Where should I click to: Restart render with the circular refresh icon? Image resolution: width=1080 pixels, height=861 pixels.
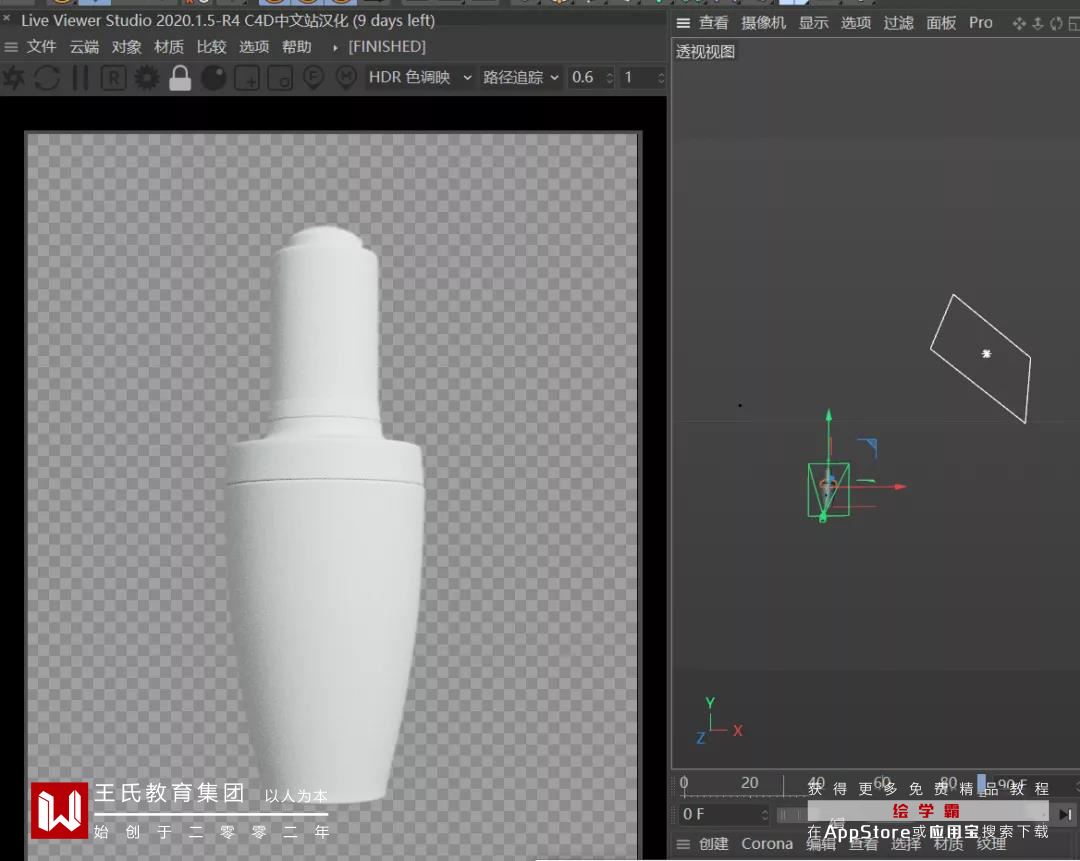click(47, 78)
